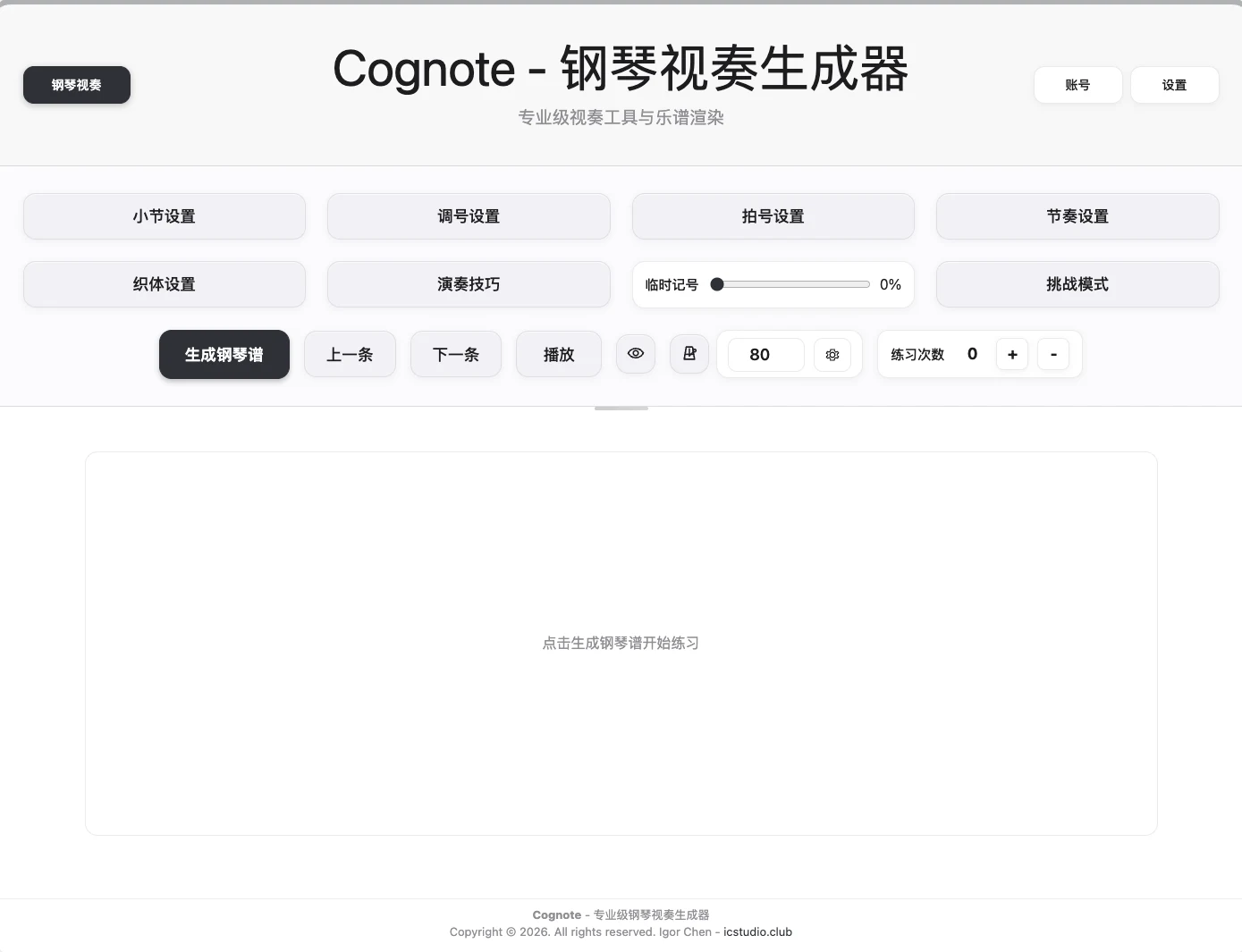Open the 账号 account button
This screenshot has height=952, width=1242.
pos(1077,85)
